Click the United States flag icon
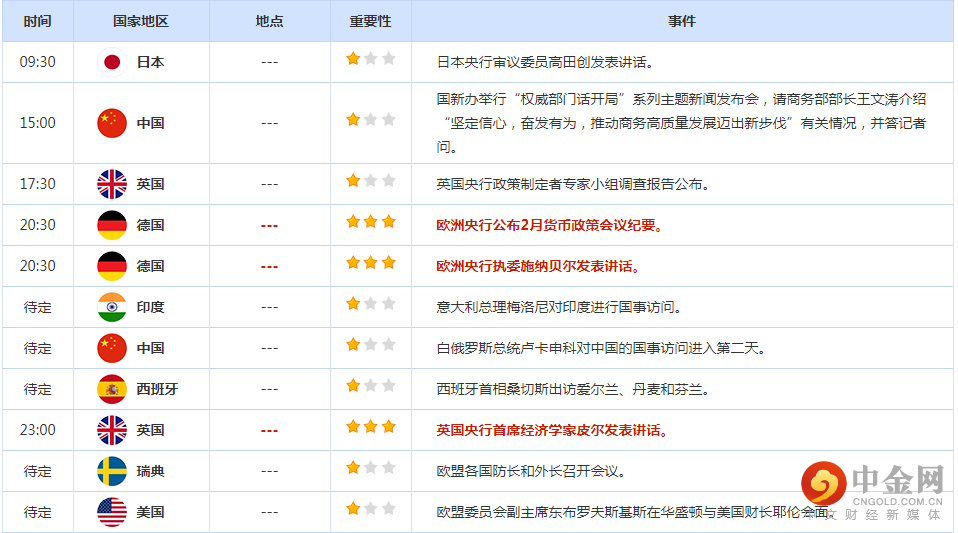The height and width of the screenshot is (533, 958). (x=112, y=512)
